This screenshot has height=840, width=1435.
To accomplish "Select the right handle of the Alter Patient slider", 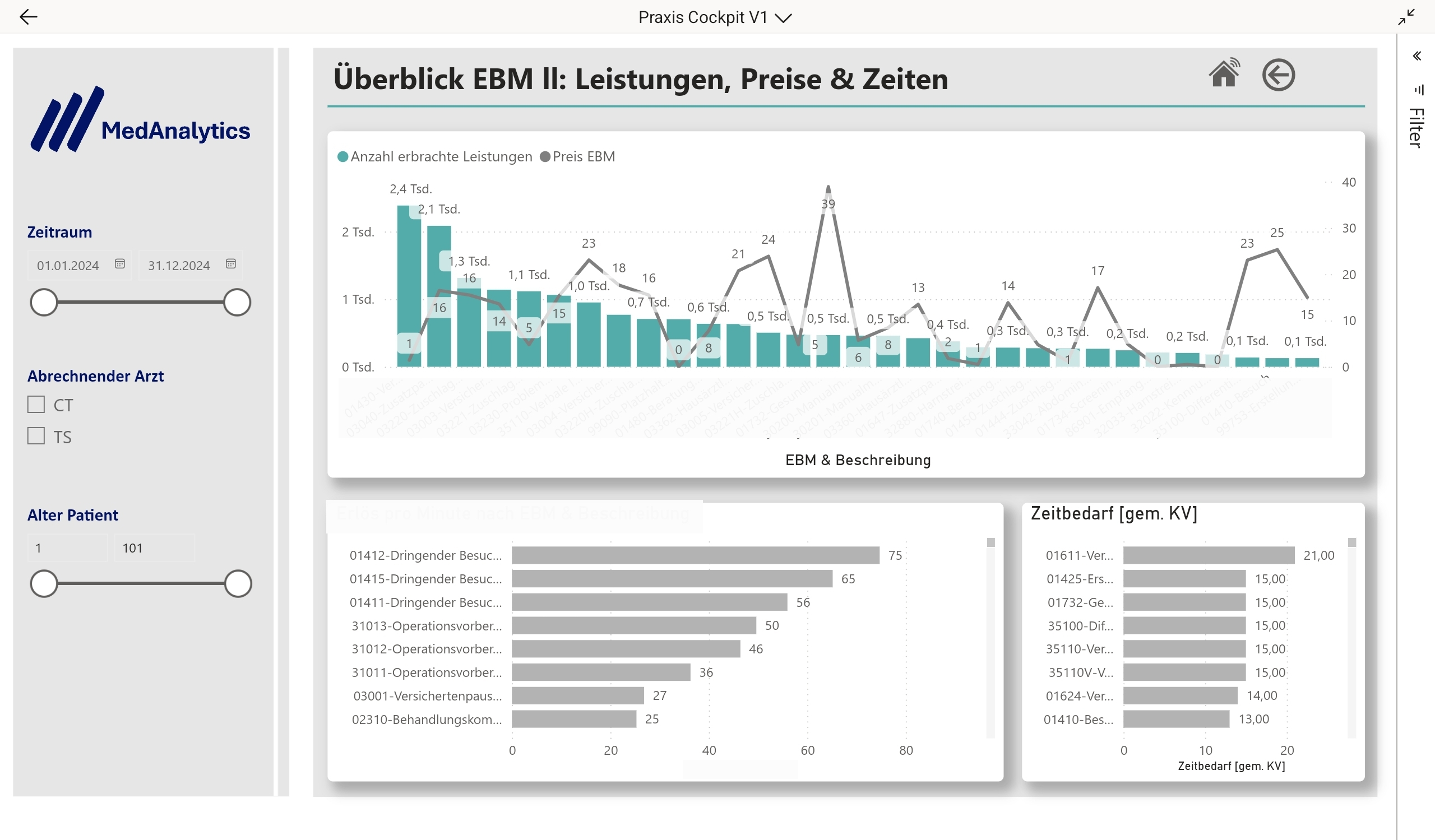I will (238, 583).
